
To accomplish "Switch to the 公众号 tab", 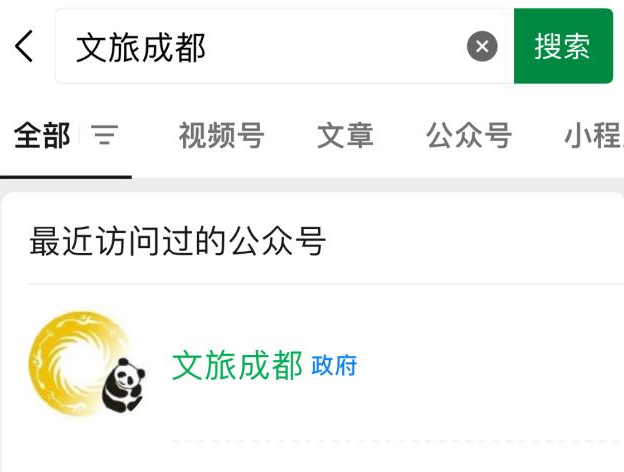I will pos(469,135).
